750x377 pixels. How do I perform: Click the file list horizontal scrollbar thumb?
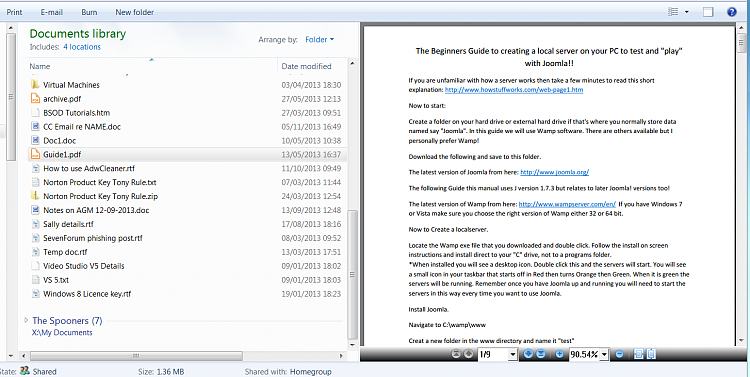point(136,356)
